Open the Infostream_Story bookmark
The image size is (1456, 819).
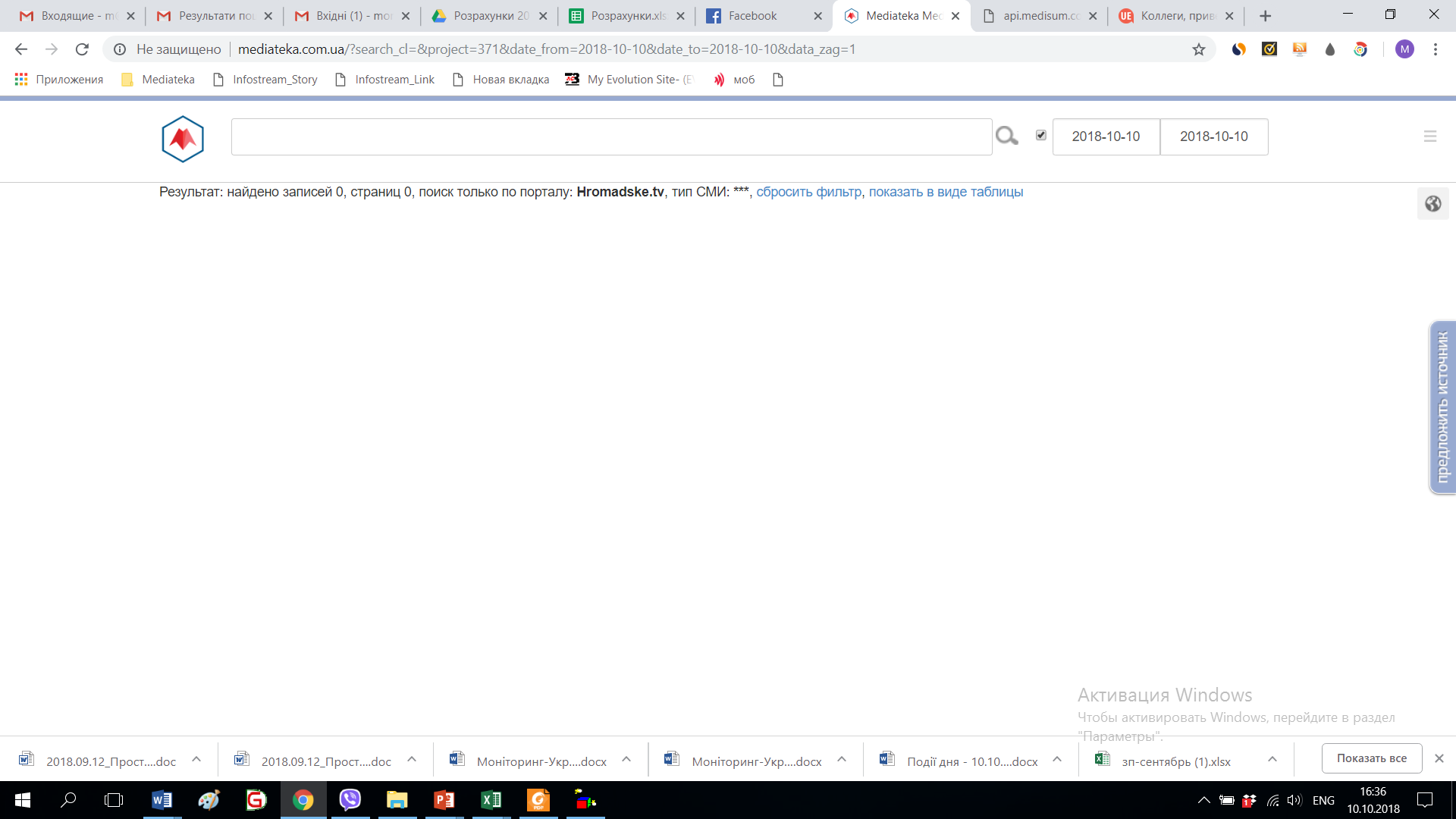coord(275,80)
